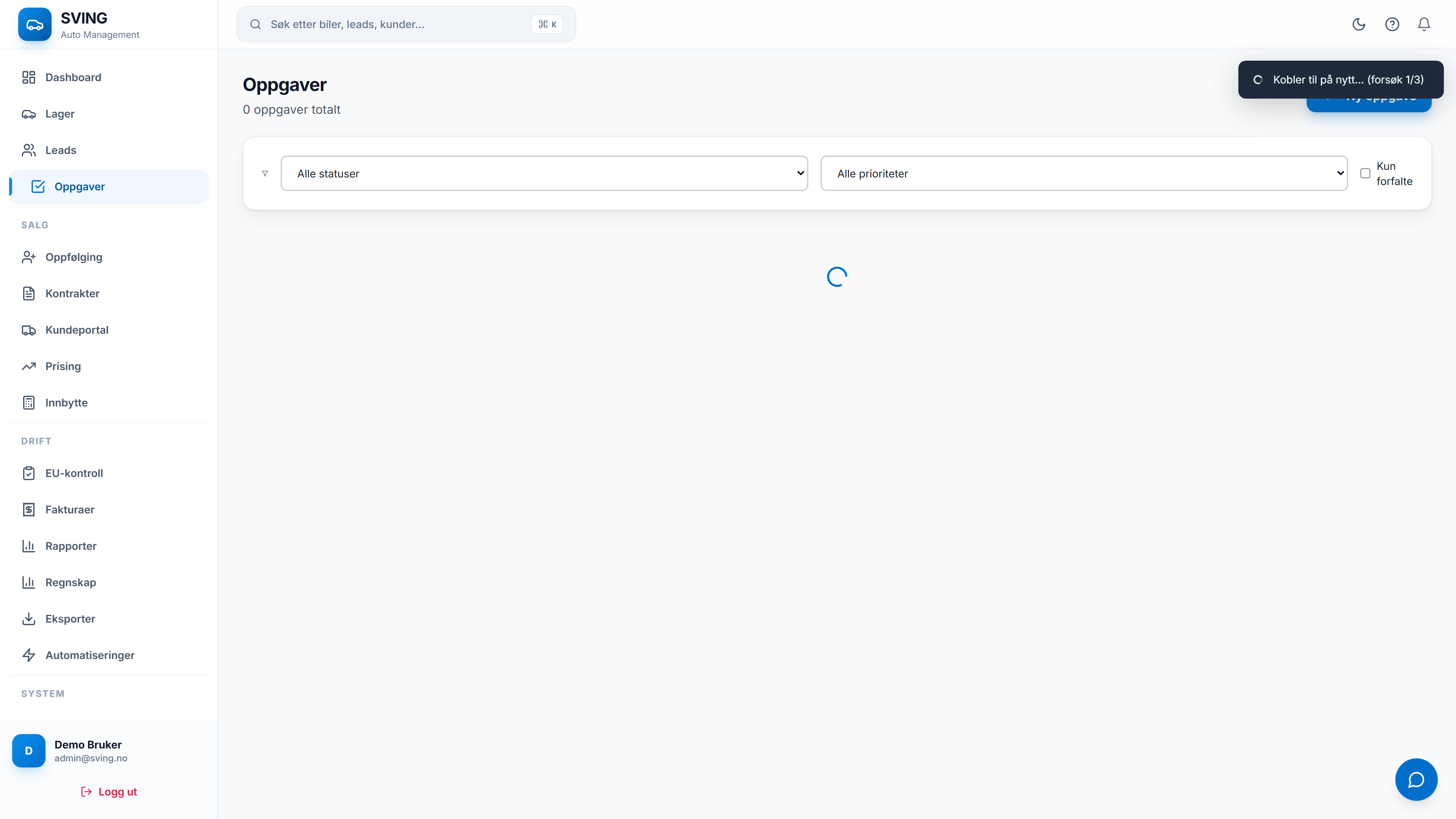Click the EU-kontroll clipboard icon
The width and height of the screenshot is (1456, 819).
(29, 473)
